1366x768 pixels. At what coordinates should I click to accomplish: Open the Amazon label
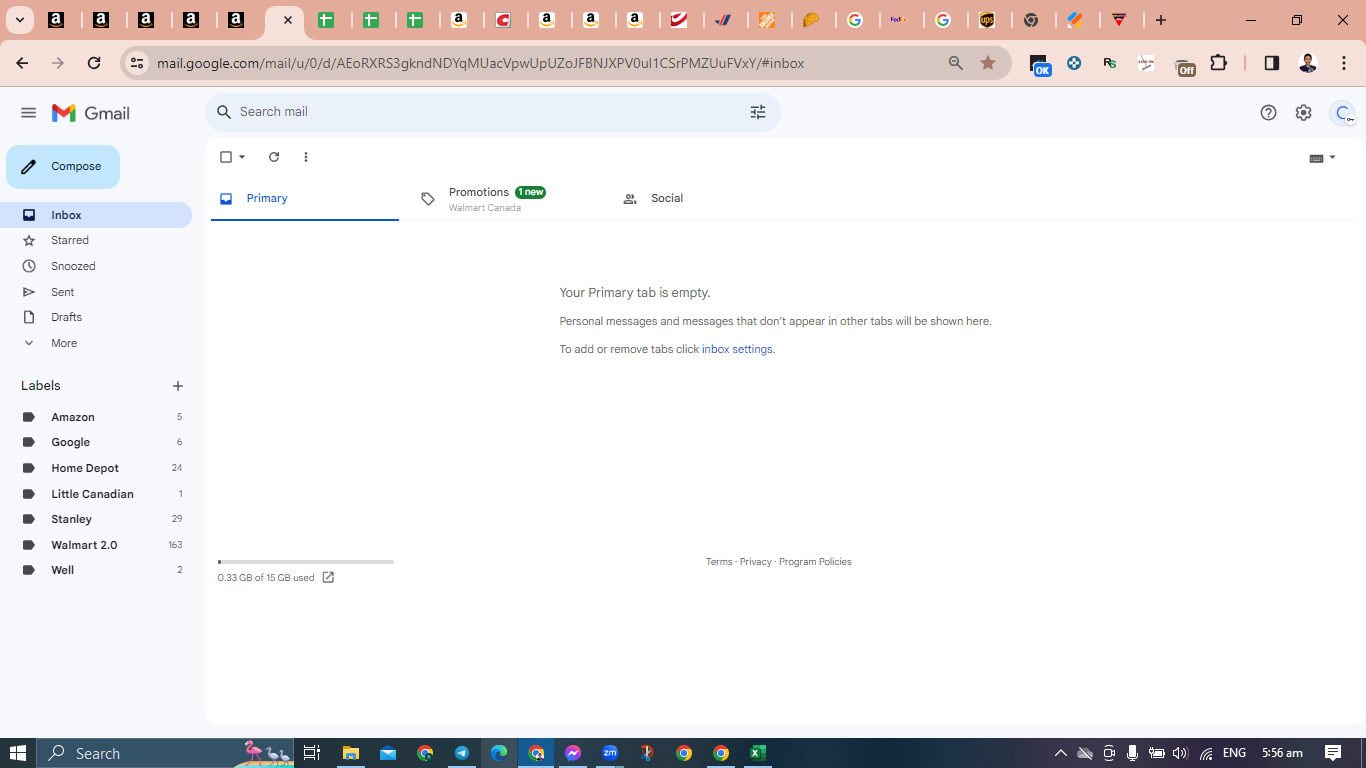[96, 417]
